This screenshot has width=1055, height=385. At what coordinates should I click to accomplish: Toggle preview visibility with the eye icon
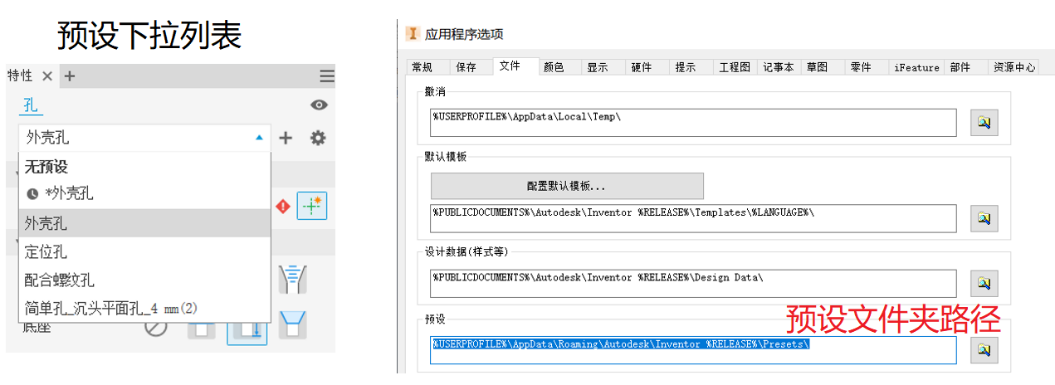pyautogui.click(x=319, y=104)
